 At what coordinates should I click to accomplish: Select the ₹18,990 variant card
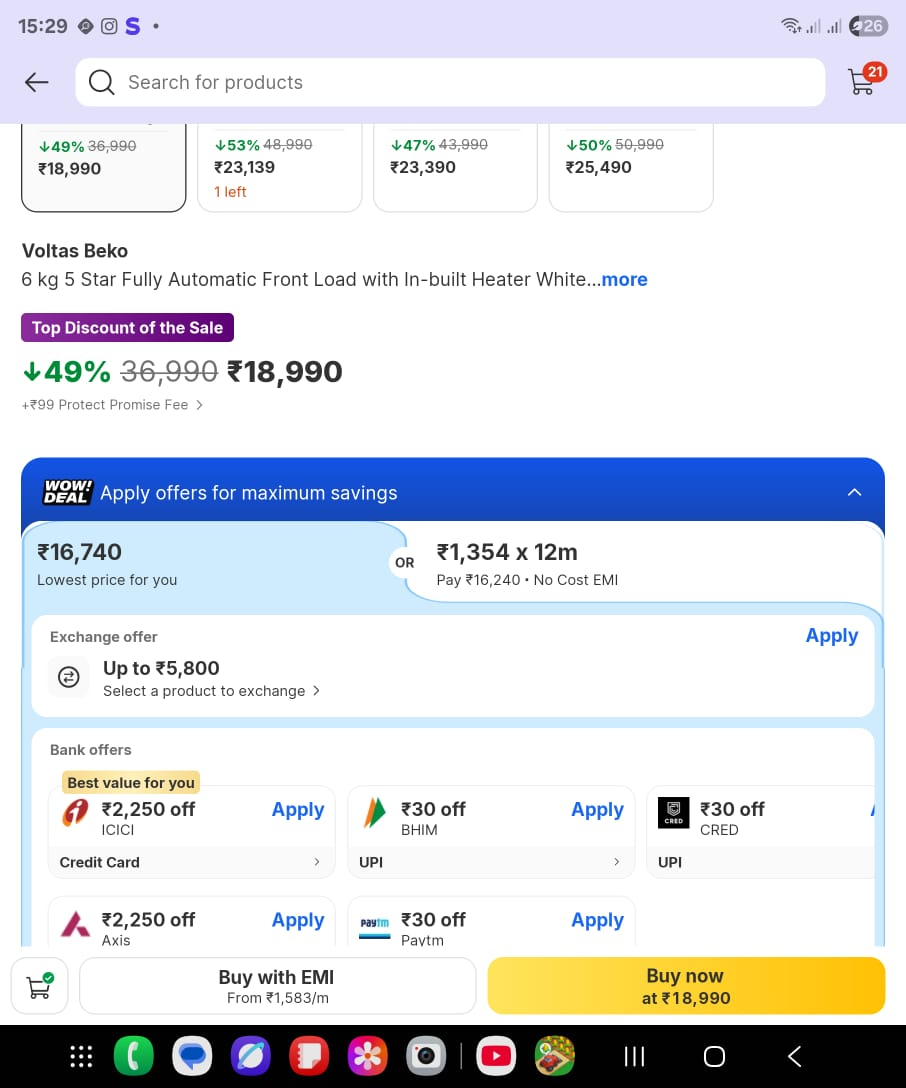(x=104, y=167)
